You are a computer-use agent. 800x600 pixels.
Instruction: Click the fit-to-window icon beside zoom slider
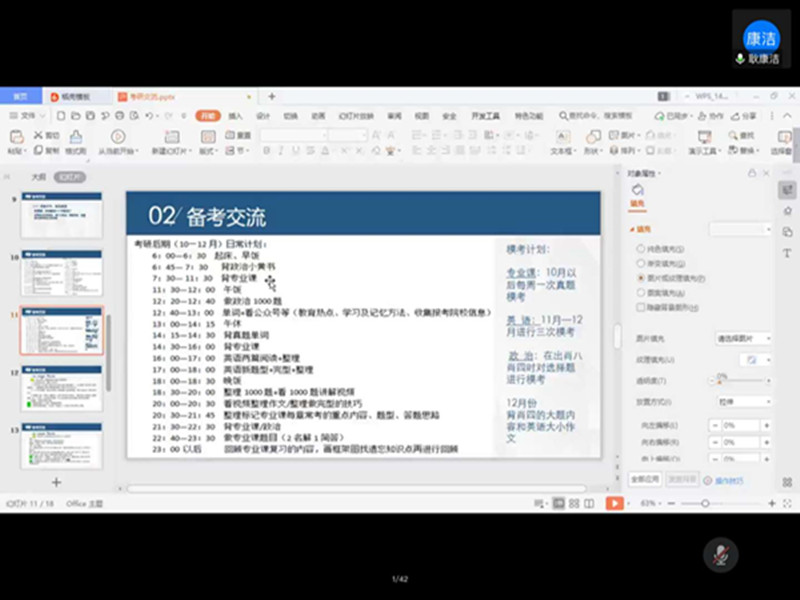coord(785,503)
